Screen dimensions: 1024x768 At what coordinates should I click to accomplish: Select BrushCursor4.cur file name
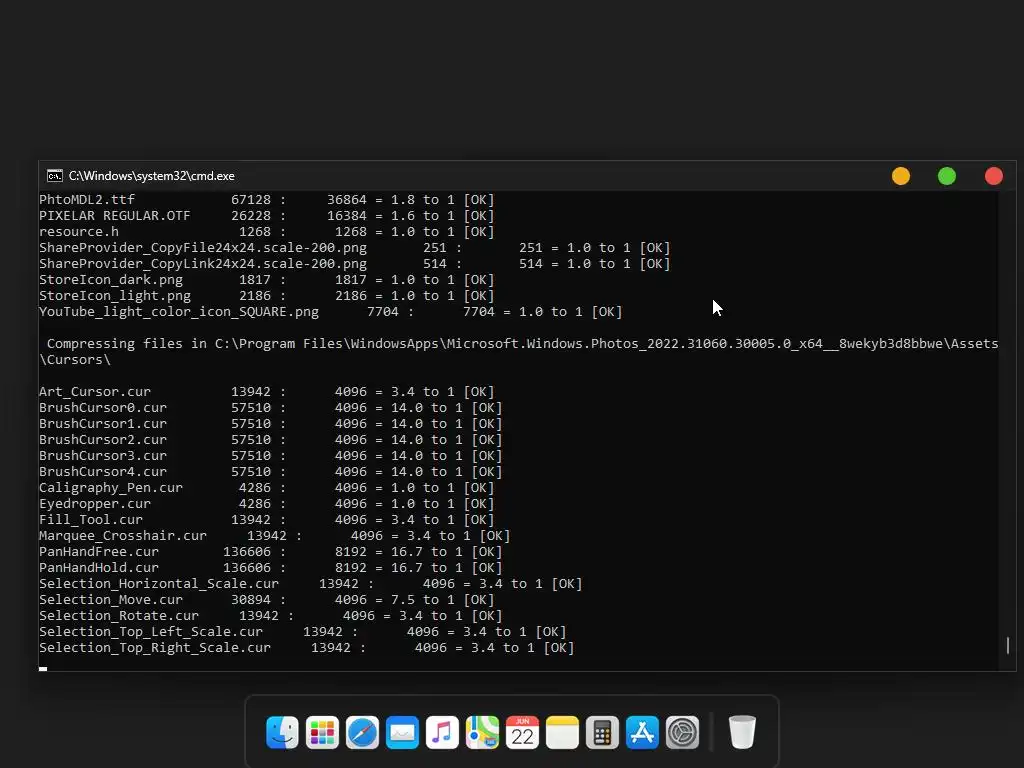click(x=103, y=472)
